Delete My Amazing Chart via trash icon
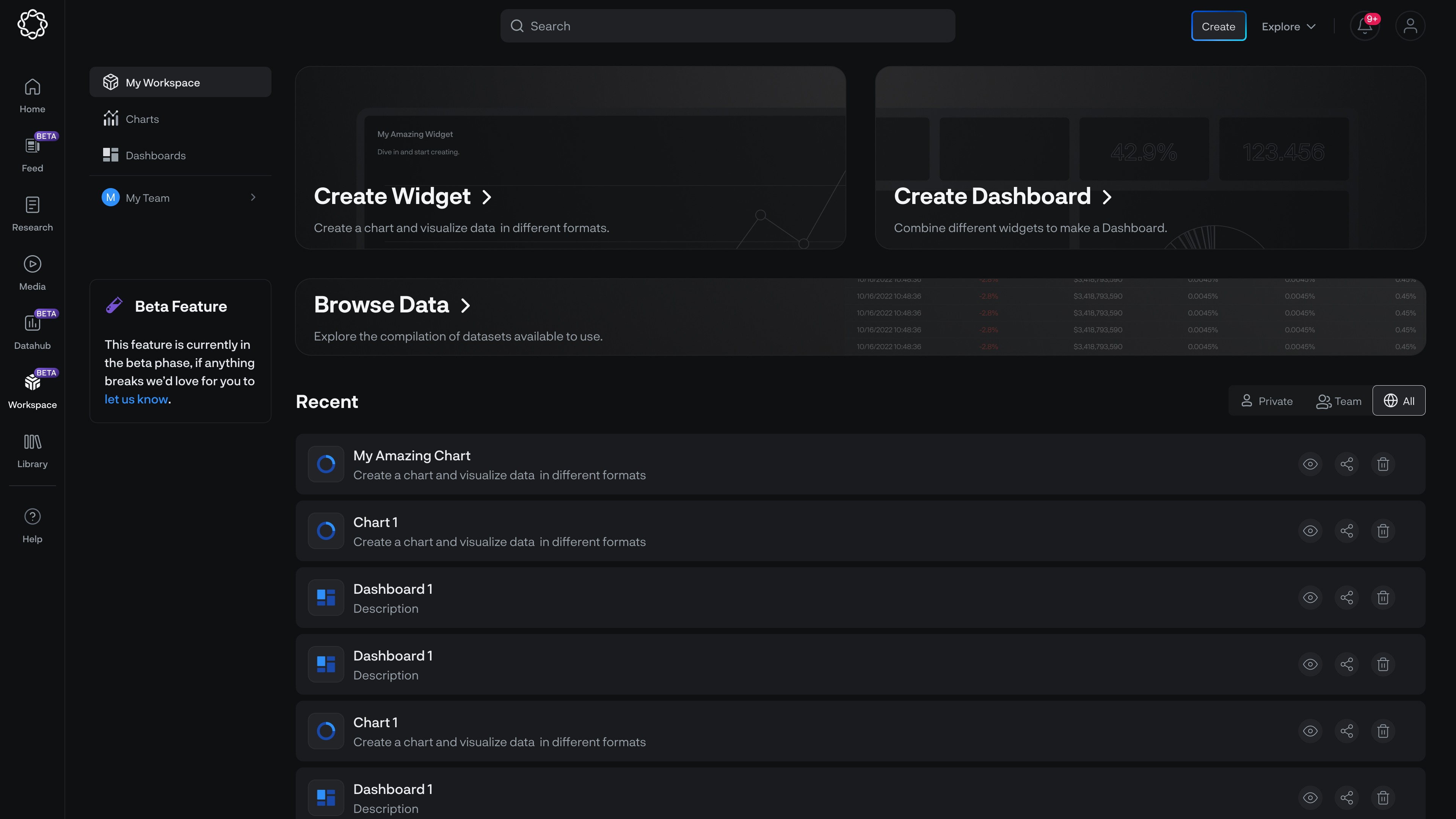The image size is (1456, 819). click(1382, 464)
